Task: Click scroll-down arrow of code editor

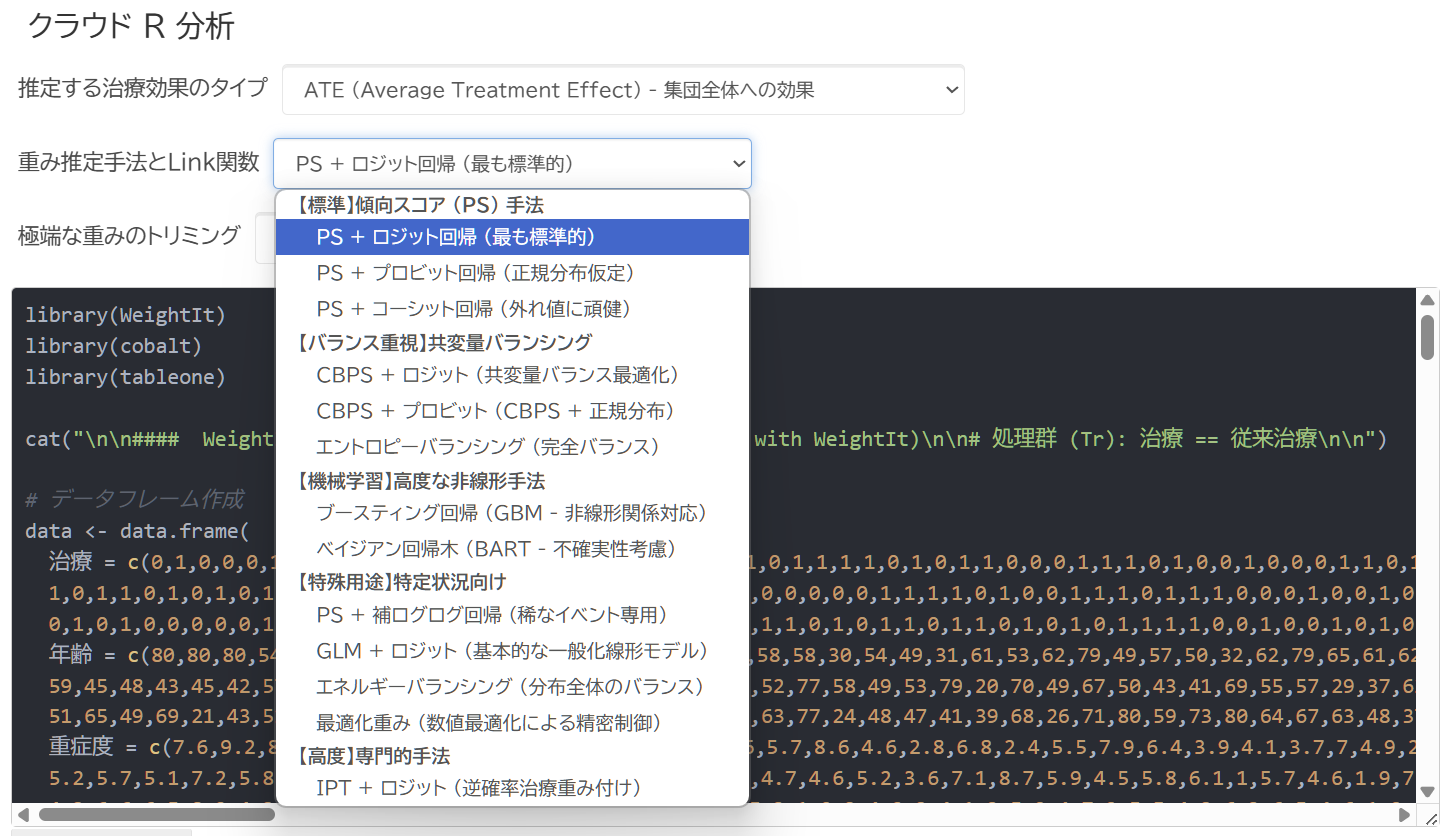Action: [1427, 792]
